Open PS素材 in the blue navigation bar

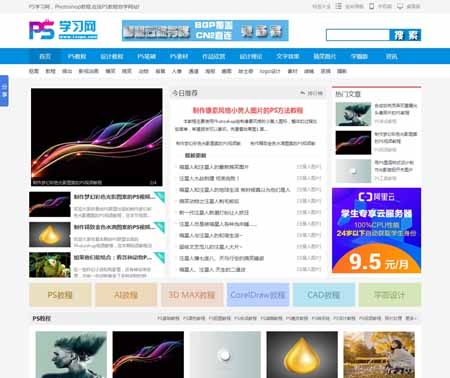point(179,56)
